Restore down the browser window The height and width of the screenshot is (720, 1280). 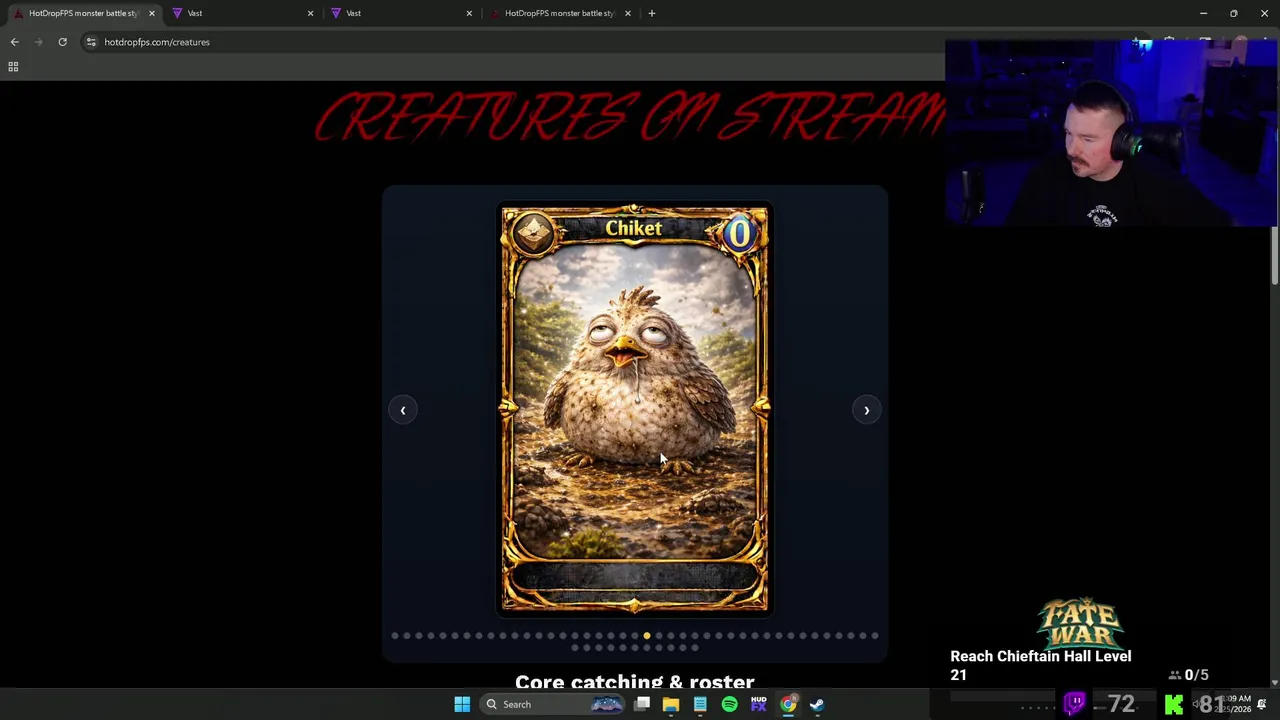[x=1233, y=13]
